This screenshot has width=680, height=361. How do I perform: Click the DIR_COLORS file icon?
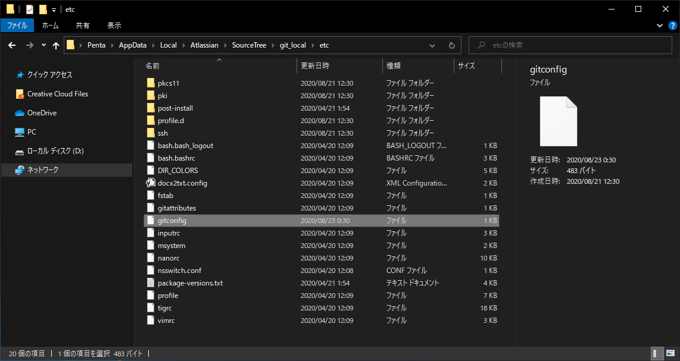(x=150, y=171)
